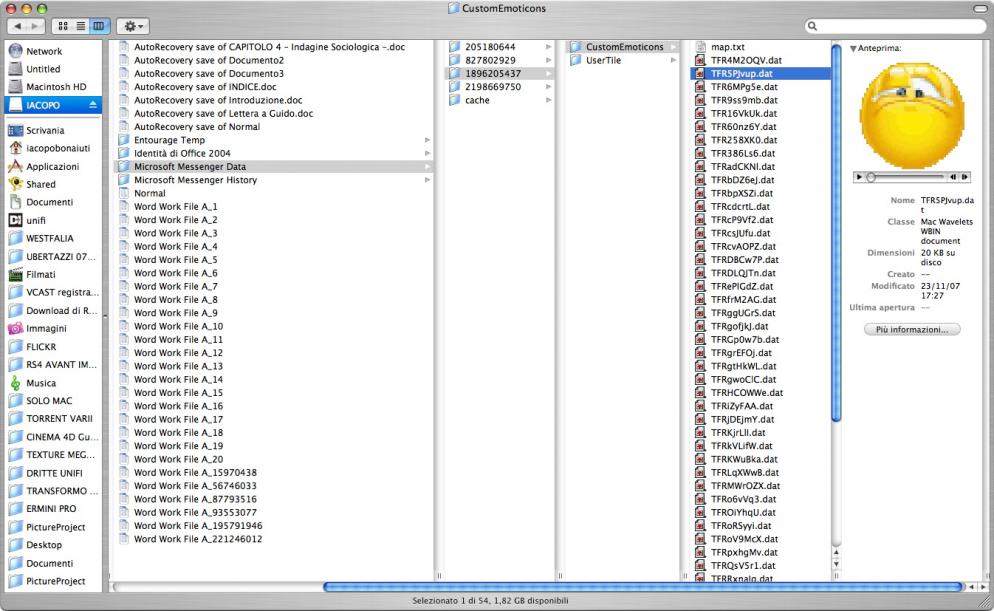Open ERMINI PRO folder in sidebar

pos(51,508)
